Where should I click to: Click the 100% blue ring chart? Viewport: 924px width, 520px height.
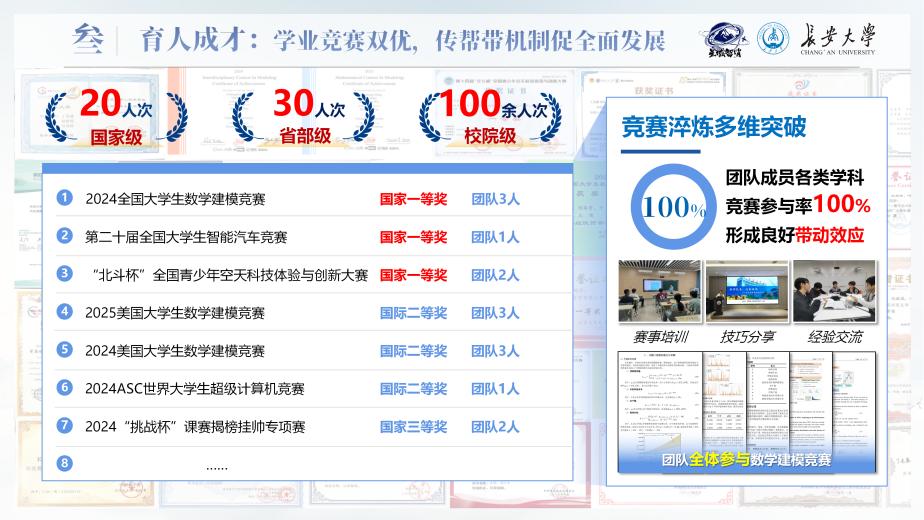pos(675,207)
